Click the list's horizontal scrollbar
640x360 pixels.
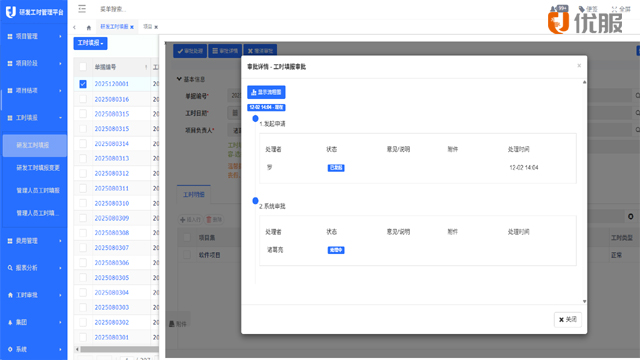coord(119,349)
